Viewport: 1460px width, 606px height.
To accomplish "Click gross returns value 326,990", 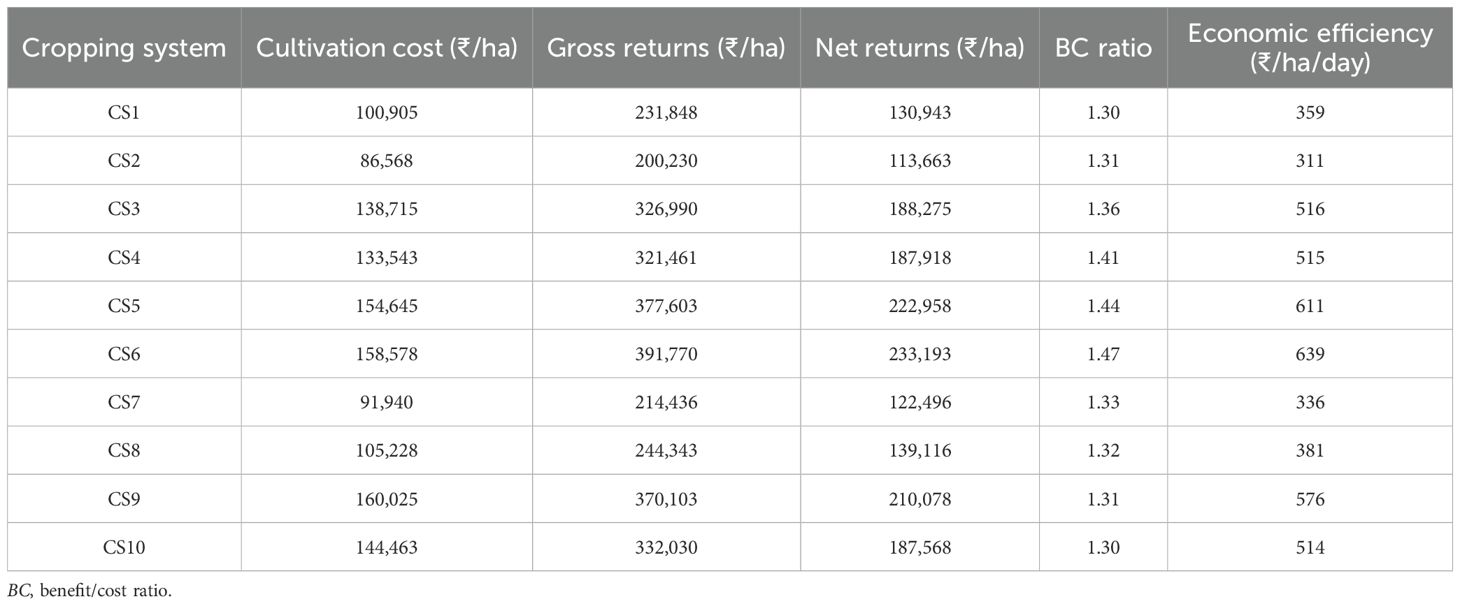I will [666, 209].
